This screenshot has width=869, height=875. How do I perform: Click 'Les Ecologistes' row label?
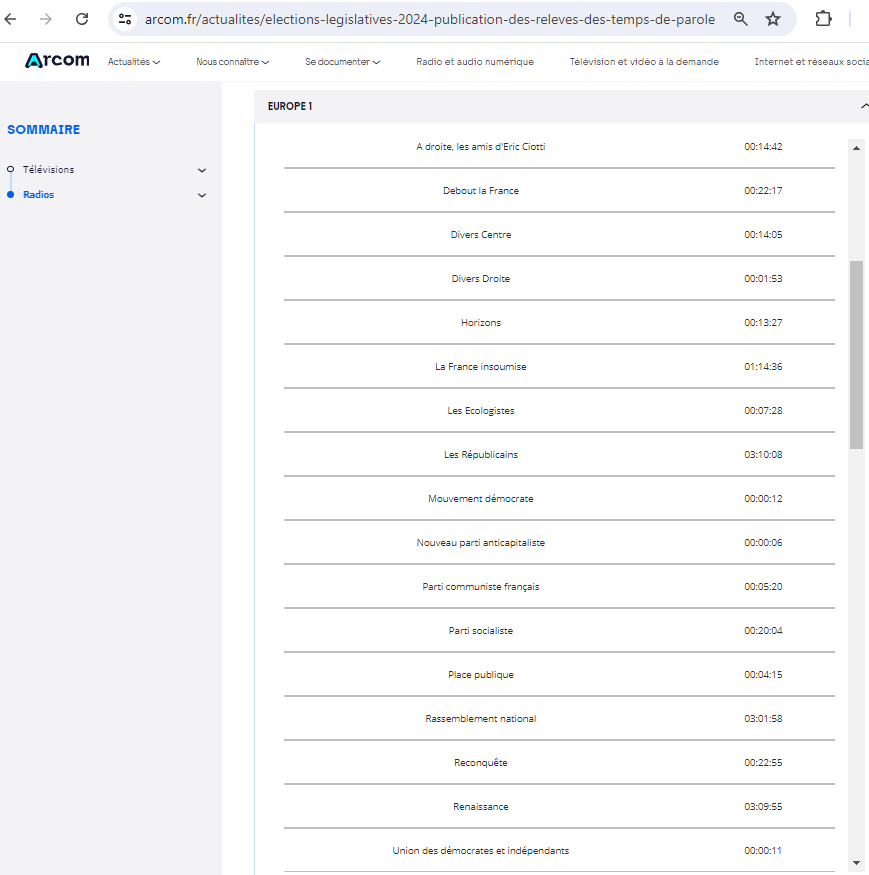[x=481, y=411]
